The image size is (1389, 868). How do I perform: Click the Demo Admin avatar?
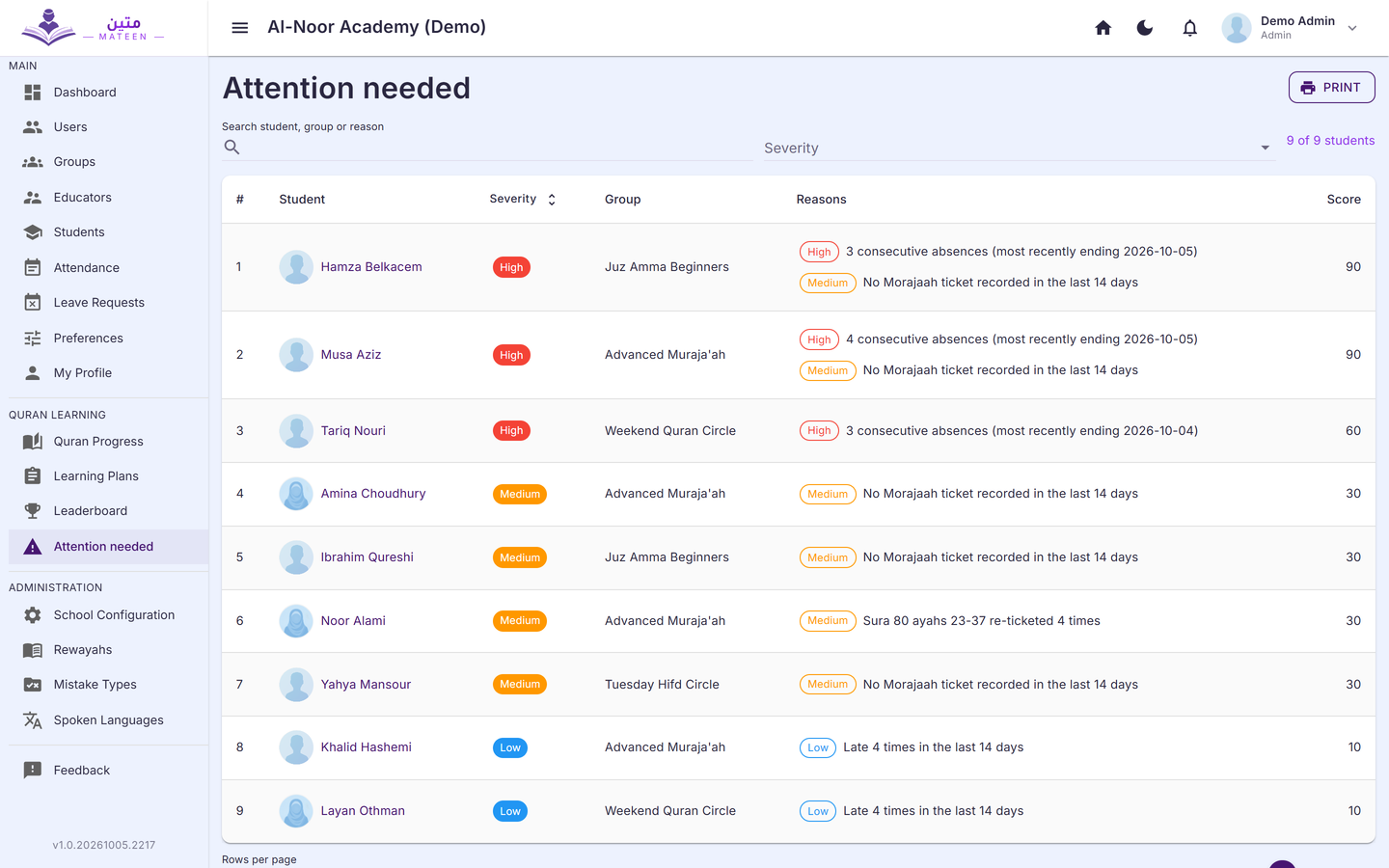point(1237,28)
